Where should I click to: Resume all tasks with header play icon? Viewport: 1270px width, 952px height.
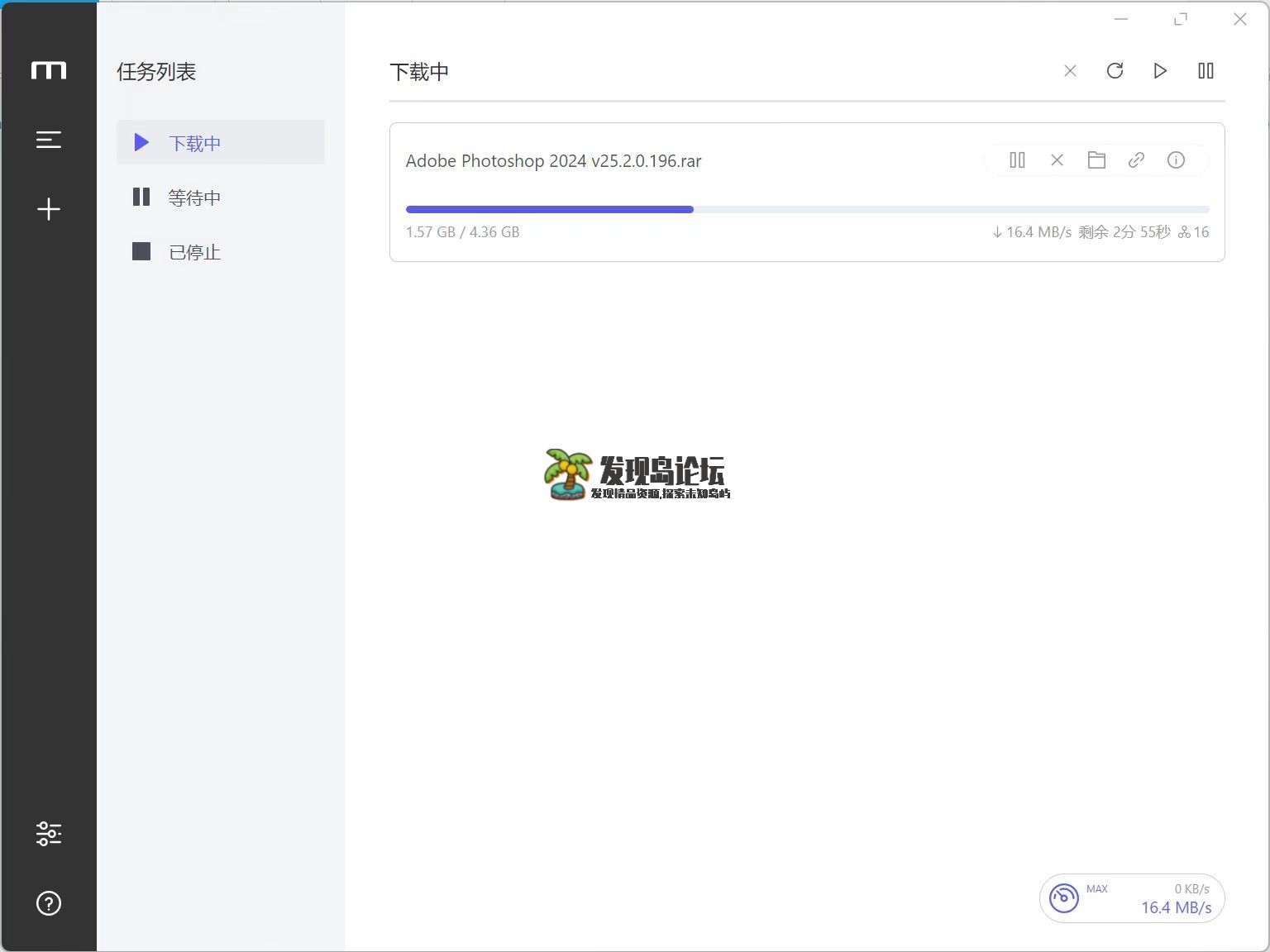click(1160, 71)
